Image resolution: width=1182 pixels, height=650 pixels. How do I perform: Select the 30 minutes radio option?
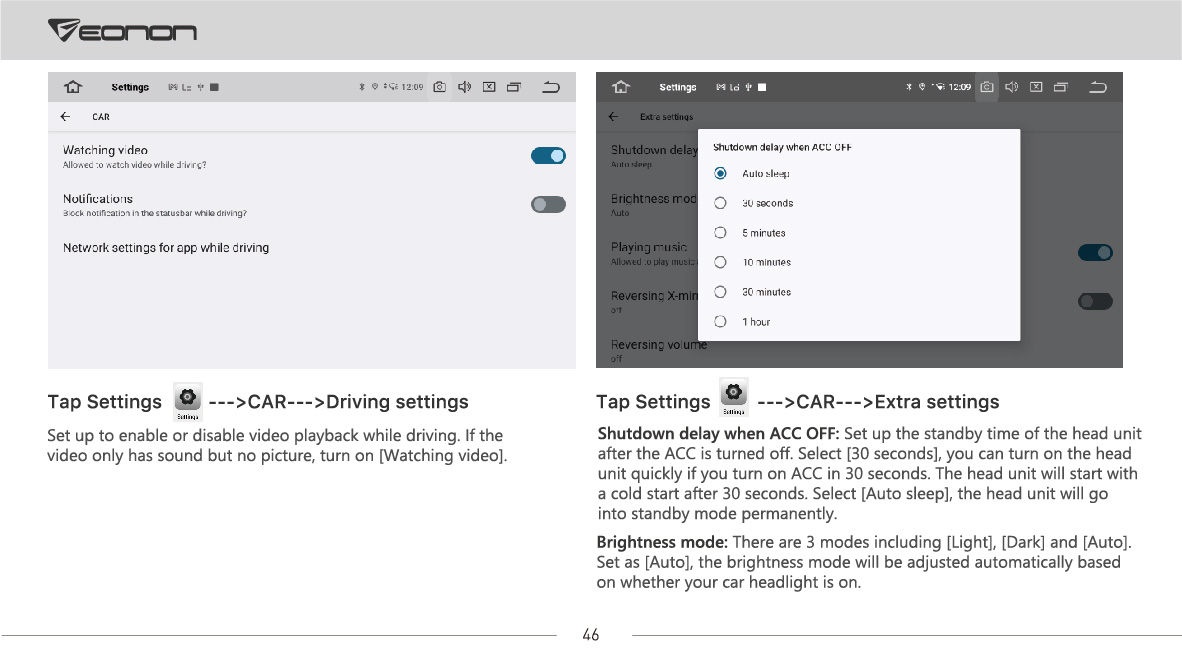pos(721,292)
